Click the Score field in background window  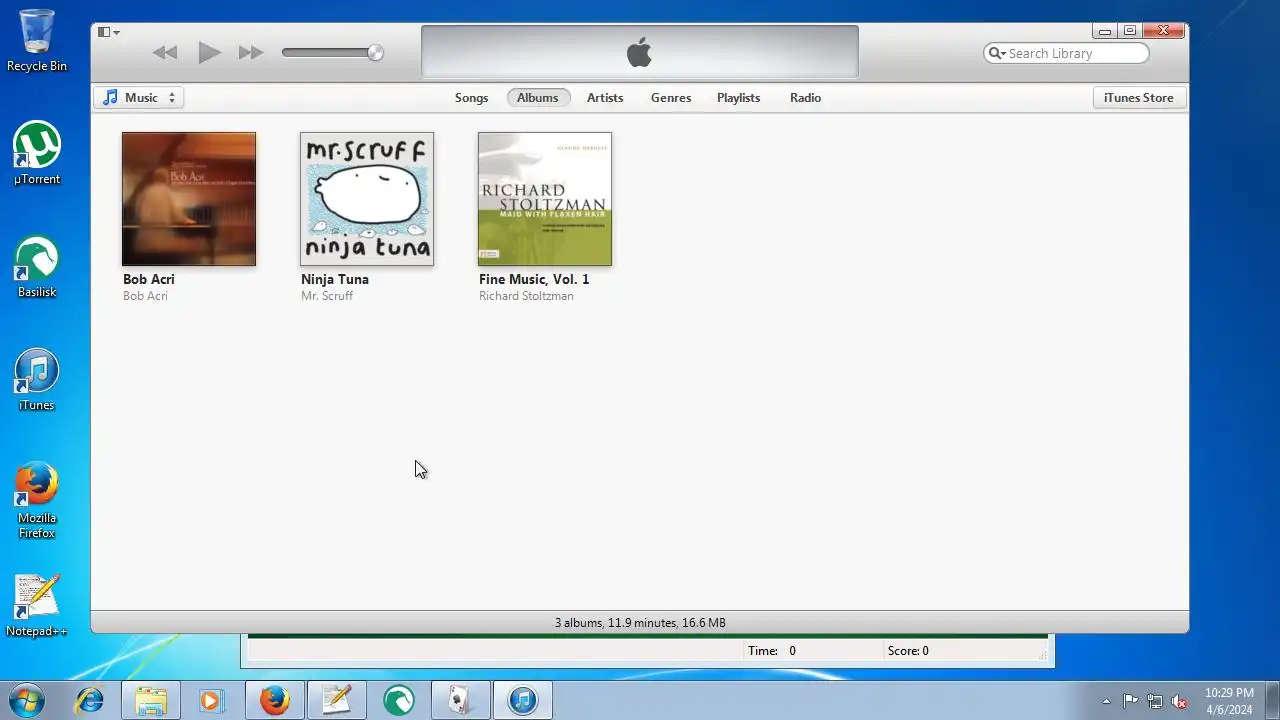pyautogui.click(x=908, y=650)
